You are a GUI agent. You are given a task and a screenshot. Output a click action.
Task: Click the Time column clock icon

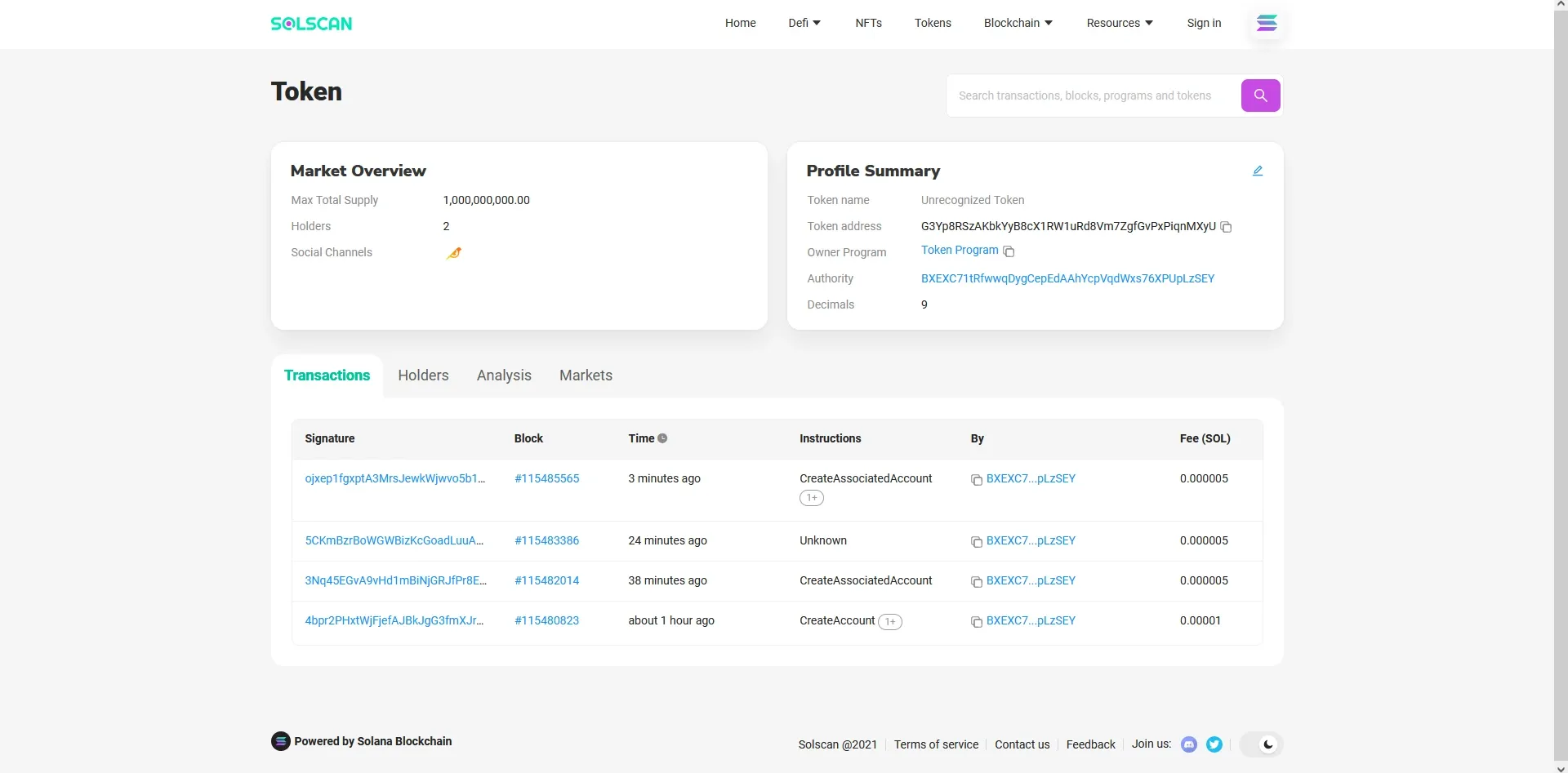662,438
